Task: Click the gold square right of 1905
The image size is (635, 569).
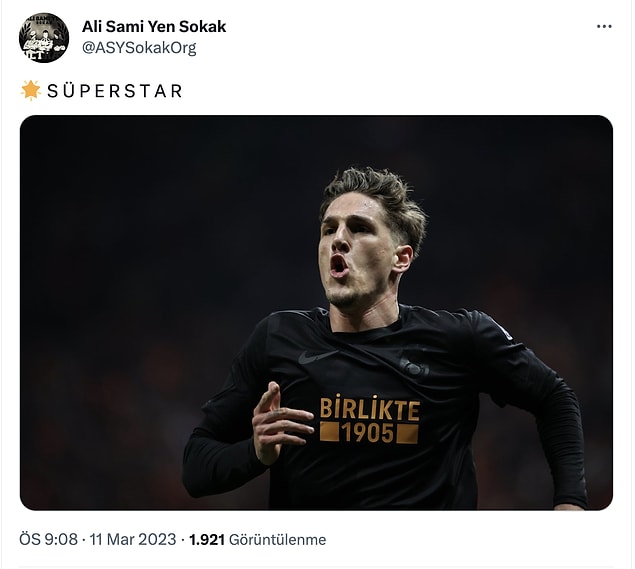Action: [407, 434]
